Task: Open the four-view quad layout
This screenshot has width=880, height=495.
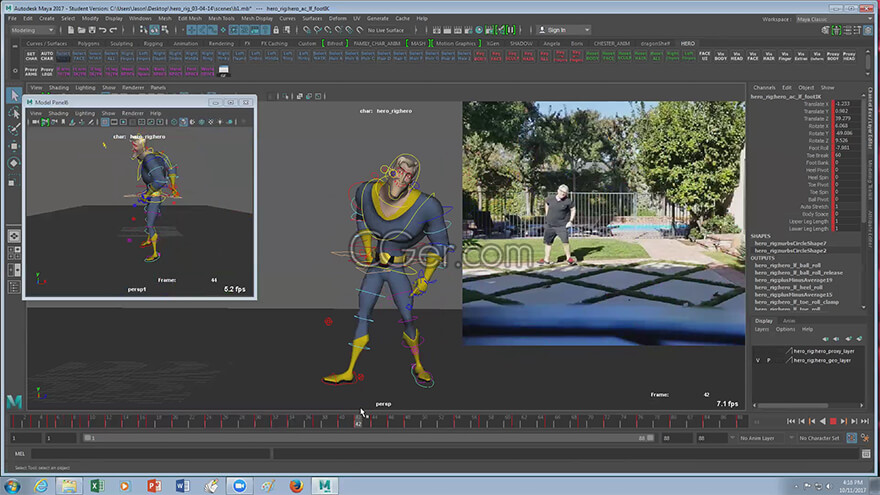Action: pyautogui.click(x=14, y=253)
